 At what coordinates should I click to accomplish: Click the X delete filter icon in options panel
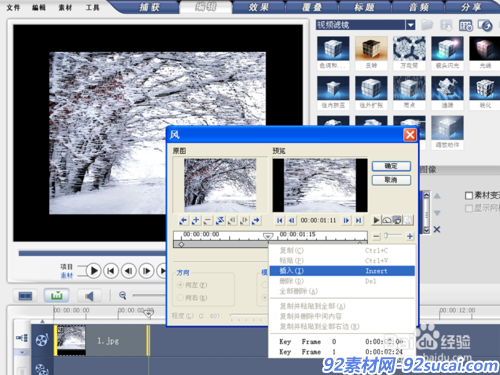pyautogui.click(x=437, y=229)
